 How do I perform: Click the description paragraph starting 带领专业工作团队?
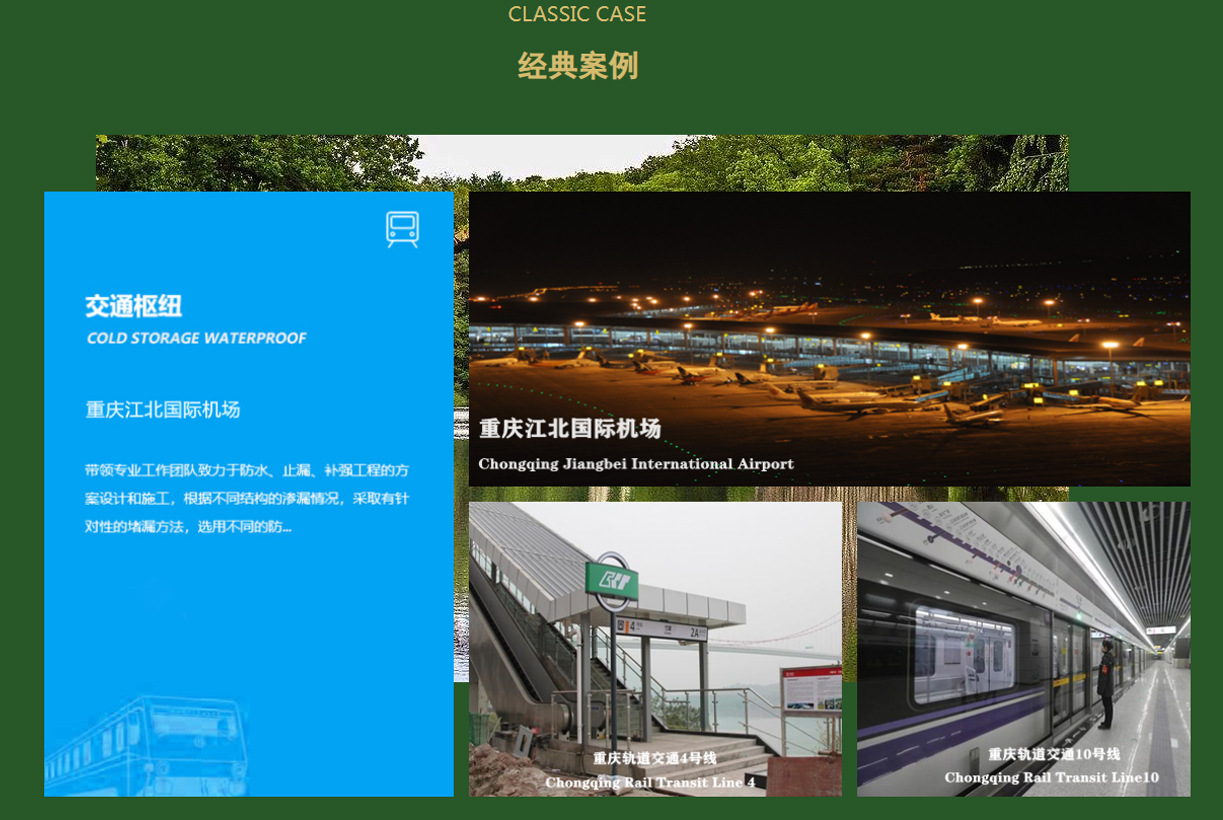[x=247, y=498]
